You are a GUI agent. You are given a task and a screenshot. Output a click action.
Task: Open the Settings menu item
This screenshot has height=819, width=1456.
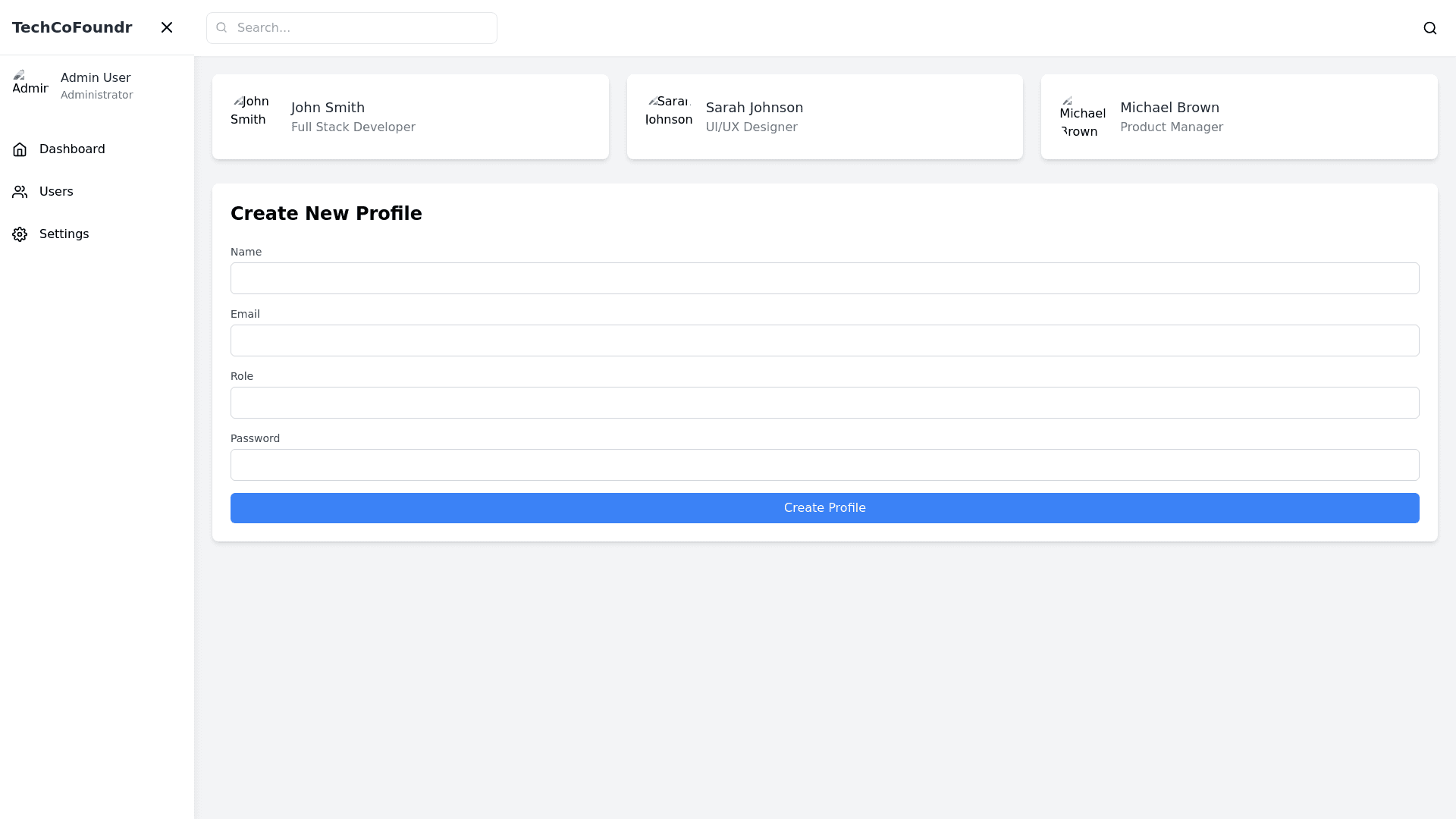(64, 234)
